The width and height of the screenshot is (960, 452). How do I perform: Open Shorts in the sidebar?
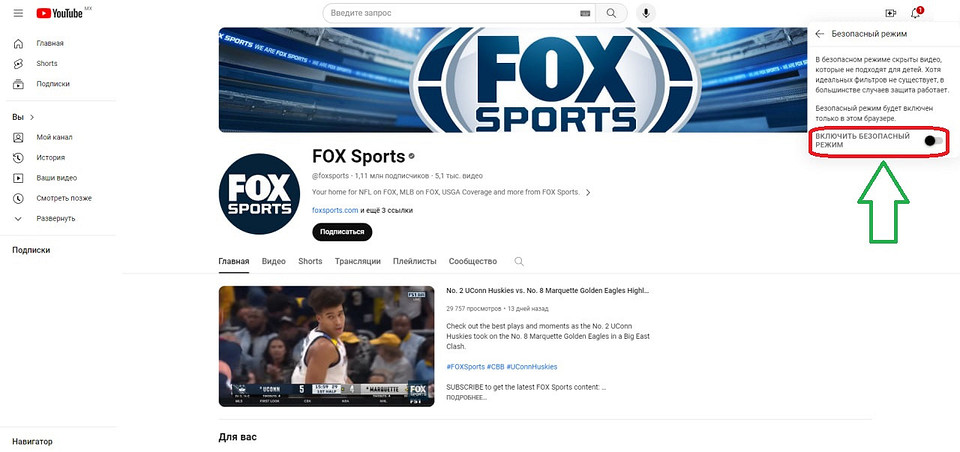pos(47,63)
